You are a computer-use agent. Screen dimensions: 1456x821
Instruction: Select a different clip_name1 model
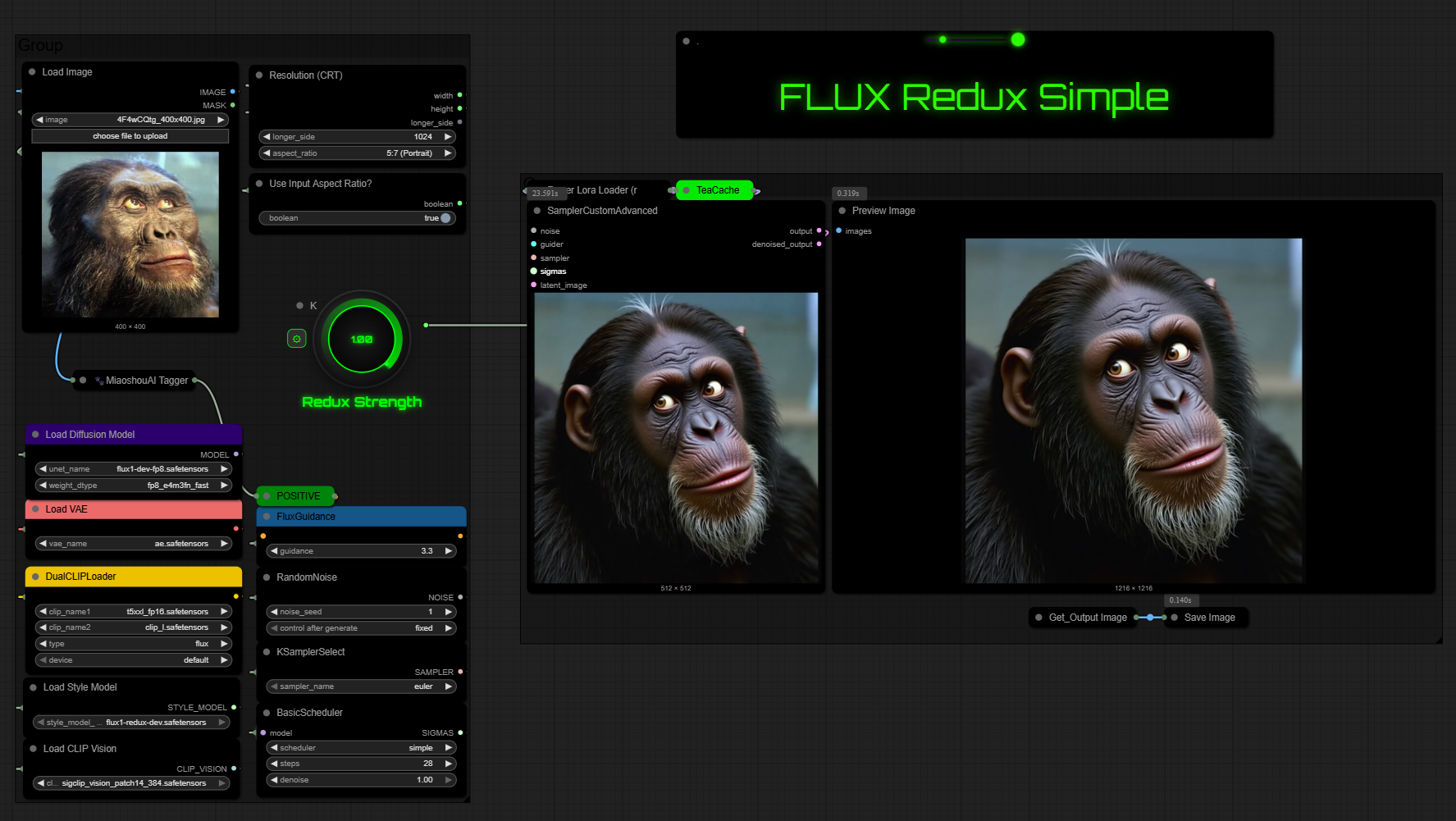(x=134, y=612)
